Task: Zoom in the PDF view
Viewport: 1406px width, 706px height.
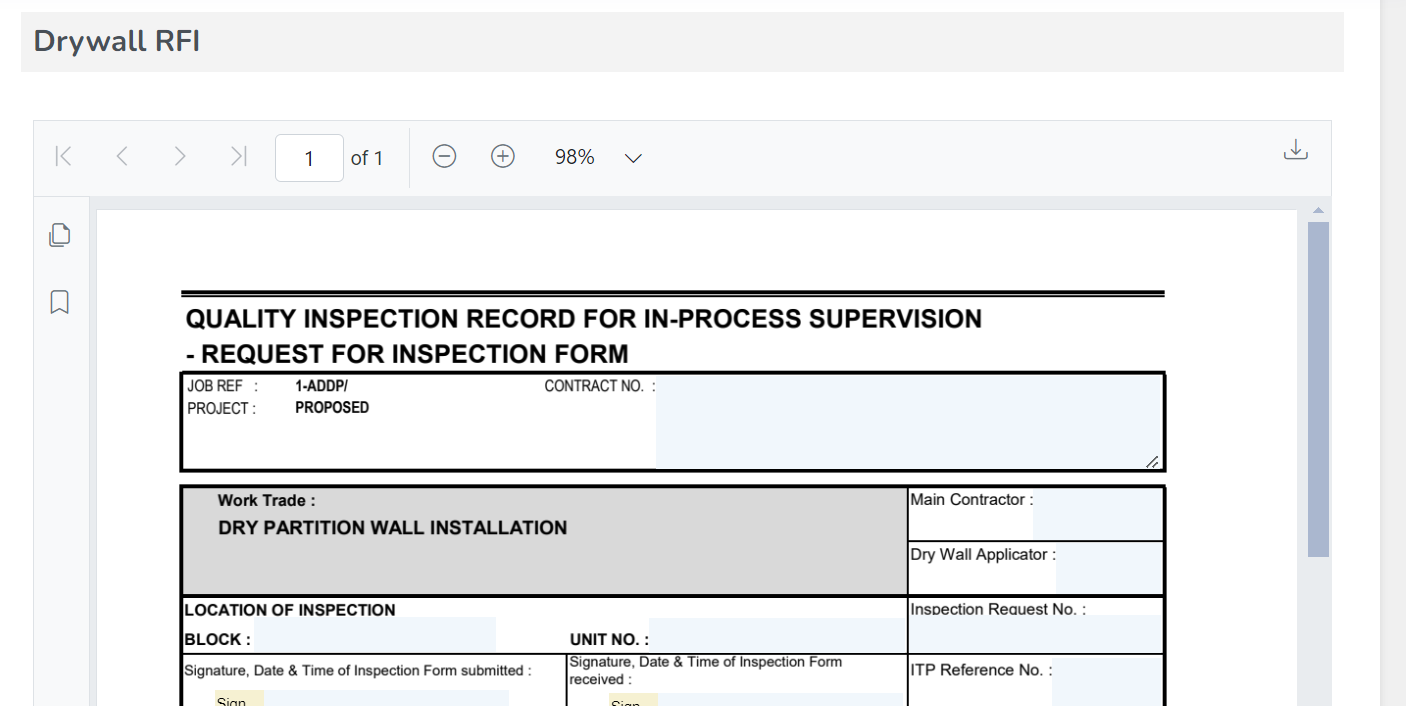Action: [502, 157]
